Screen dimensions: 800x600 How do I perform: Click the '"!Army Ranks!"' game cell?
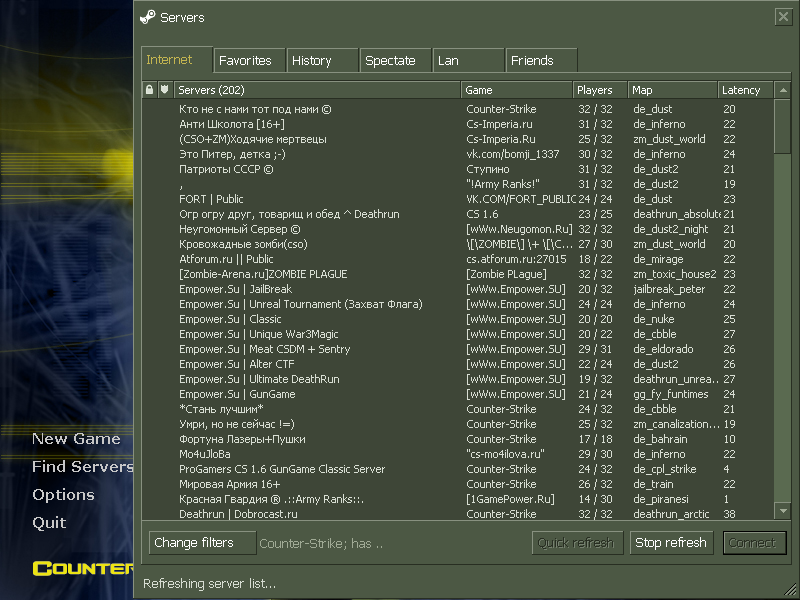click(x=503, y=184)
